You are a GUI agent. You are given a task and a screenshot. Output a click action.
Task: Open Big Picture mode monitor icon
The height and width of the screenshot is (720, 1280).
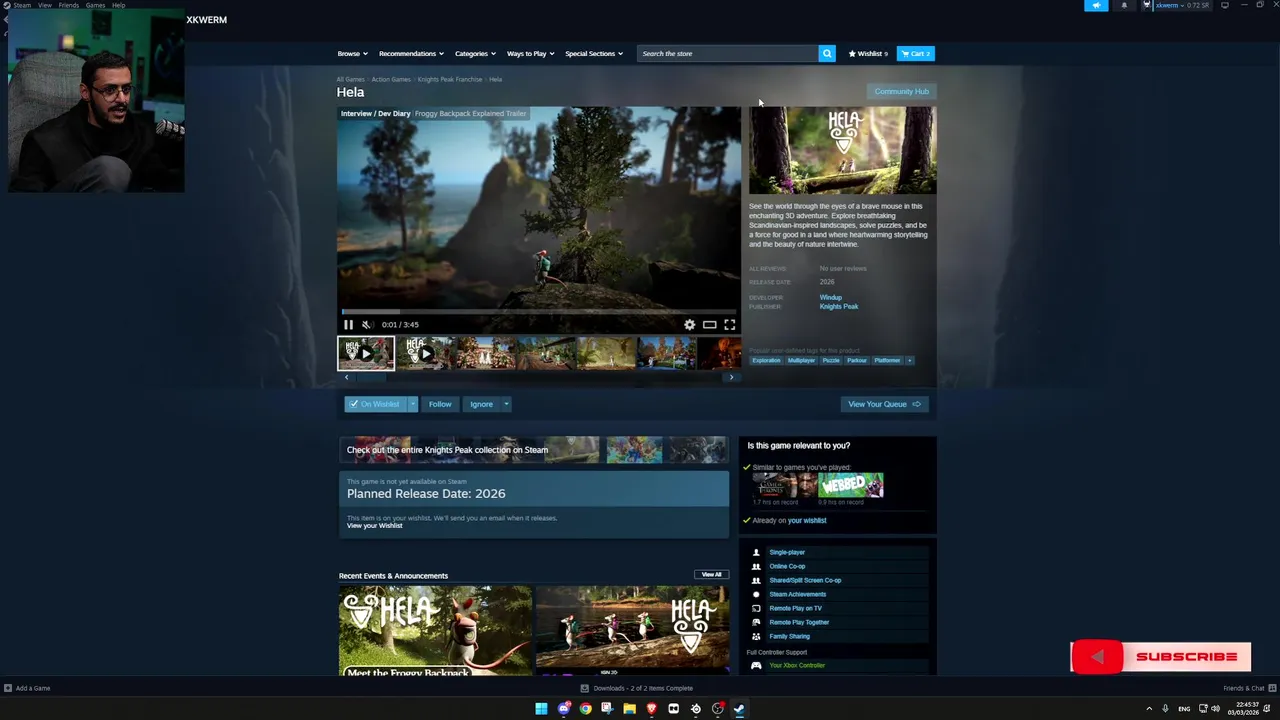coord(1225,5)
